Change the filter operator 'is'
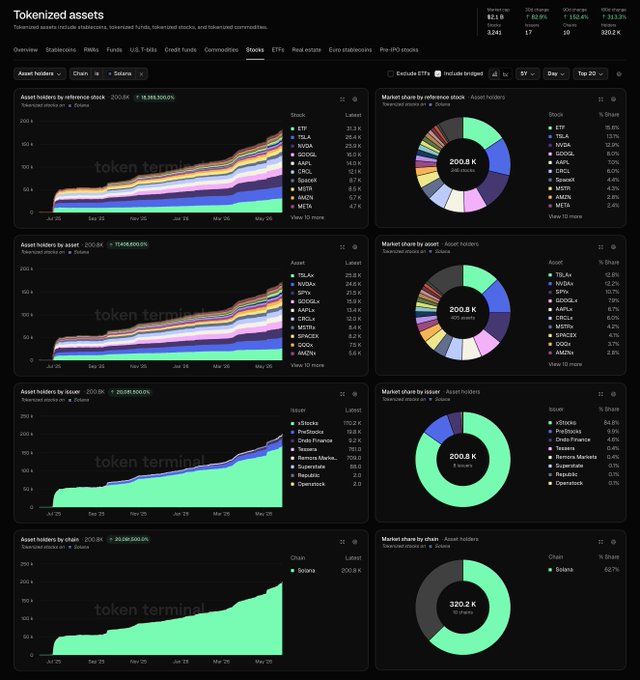This screenshot has height=680, width=640. (x=97, y=74)
